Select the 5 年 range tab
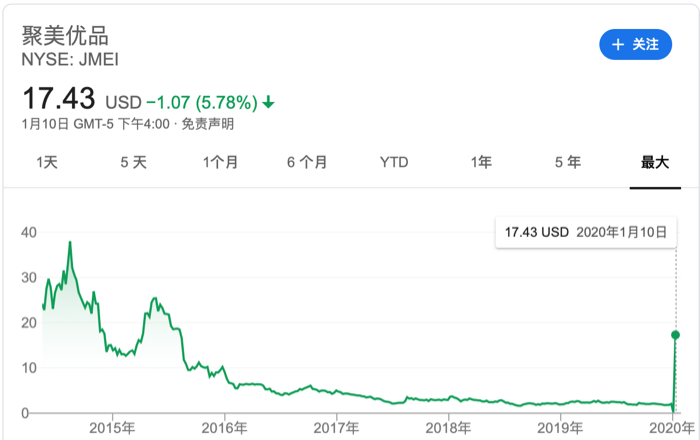 tap(568, 162)
